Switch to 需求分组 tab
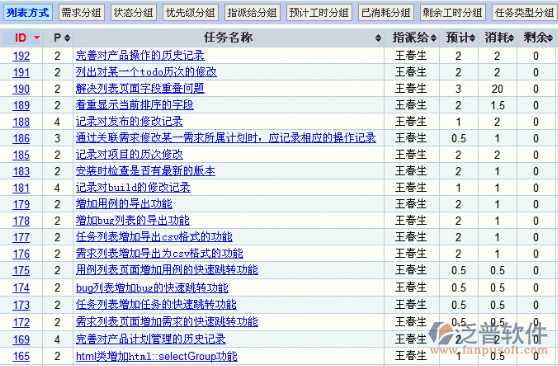 (81, 13)
